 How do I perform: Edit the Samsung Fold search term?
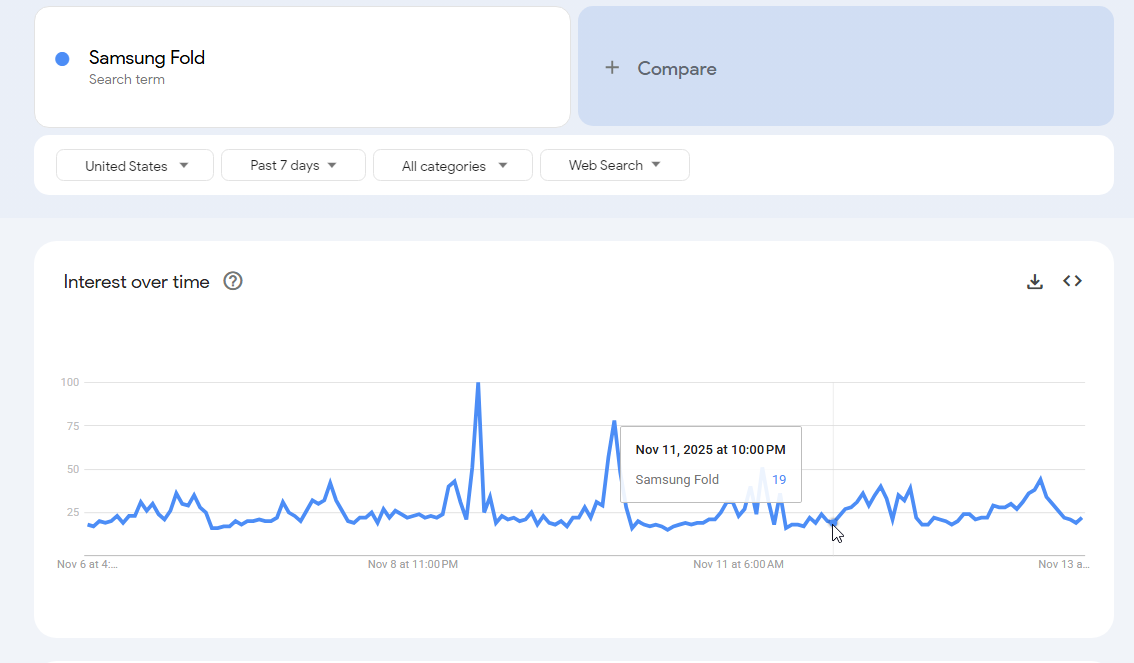click(x=147, y=58)
